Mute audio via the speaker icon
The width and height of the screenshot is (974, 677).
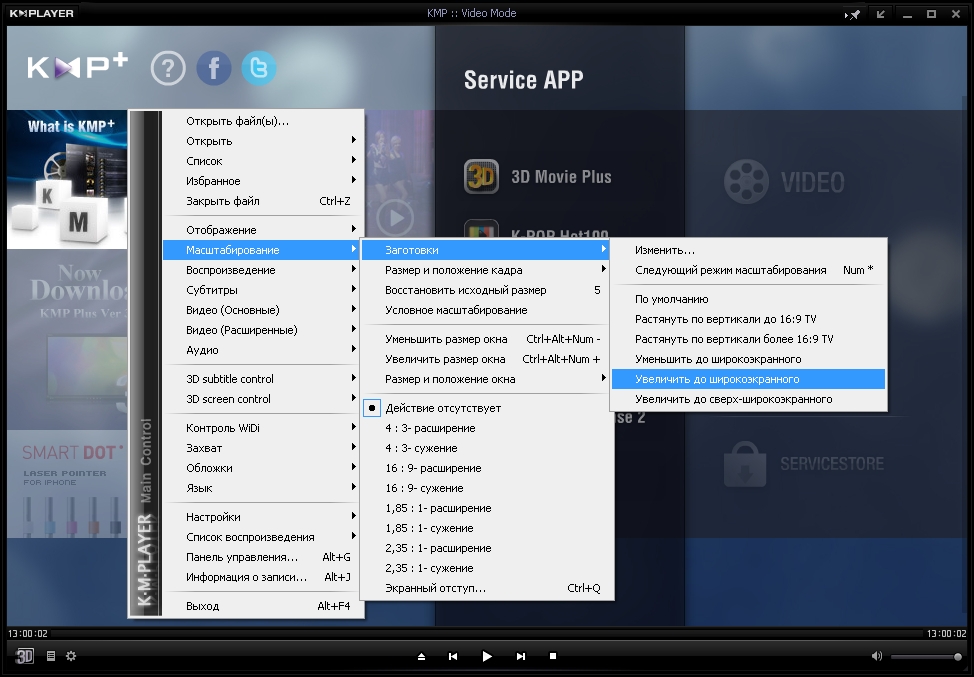876,656
